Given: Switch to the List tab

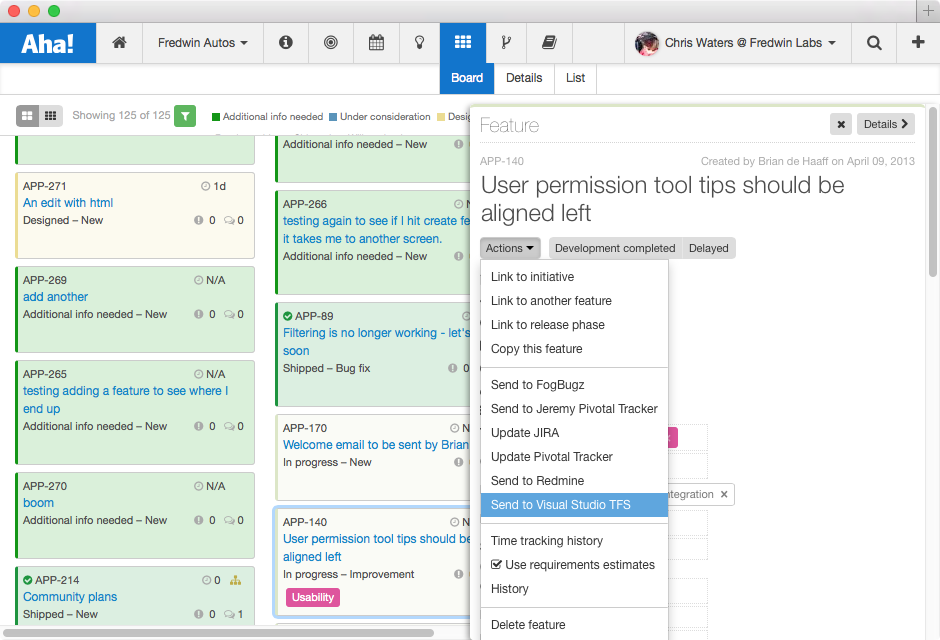Looking at the screenshot, I should pyautogui.click(x=576, y=78).
